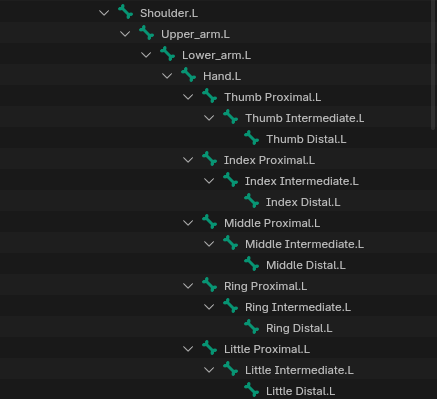This screenshot has height=399, width=437.
Task: Click the Hand.L bone icon
Action: (x=188, y=75)
